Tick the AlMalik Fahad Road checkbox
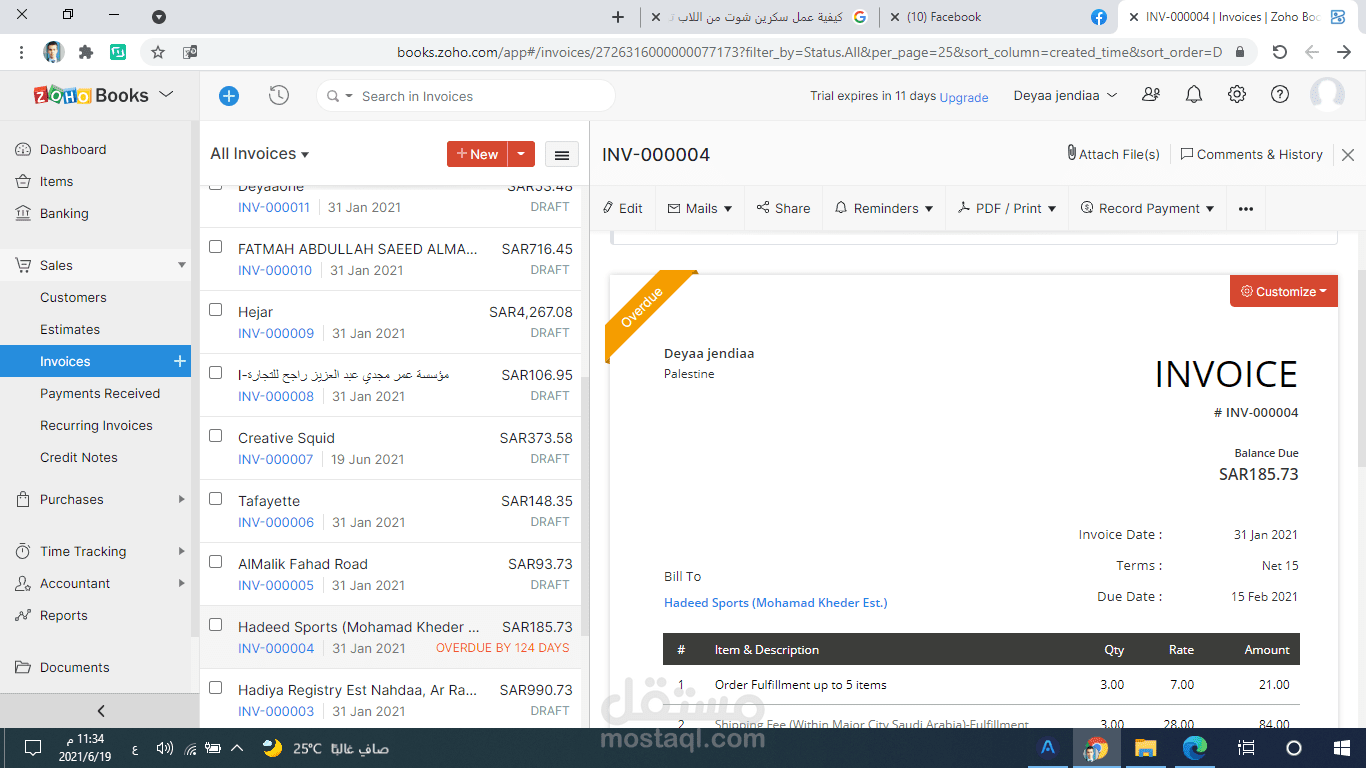The image size is (1366, 768). coord(215,562)
